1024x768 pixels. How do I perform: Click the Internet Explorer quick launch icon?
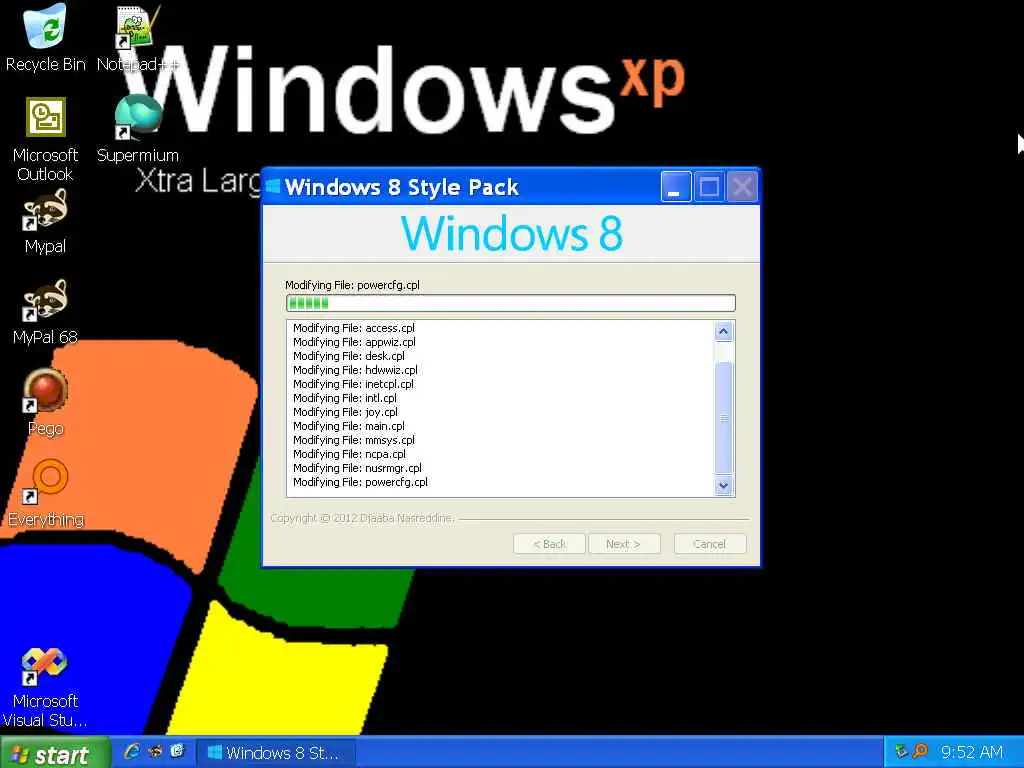(x=131, y=752)
